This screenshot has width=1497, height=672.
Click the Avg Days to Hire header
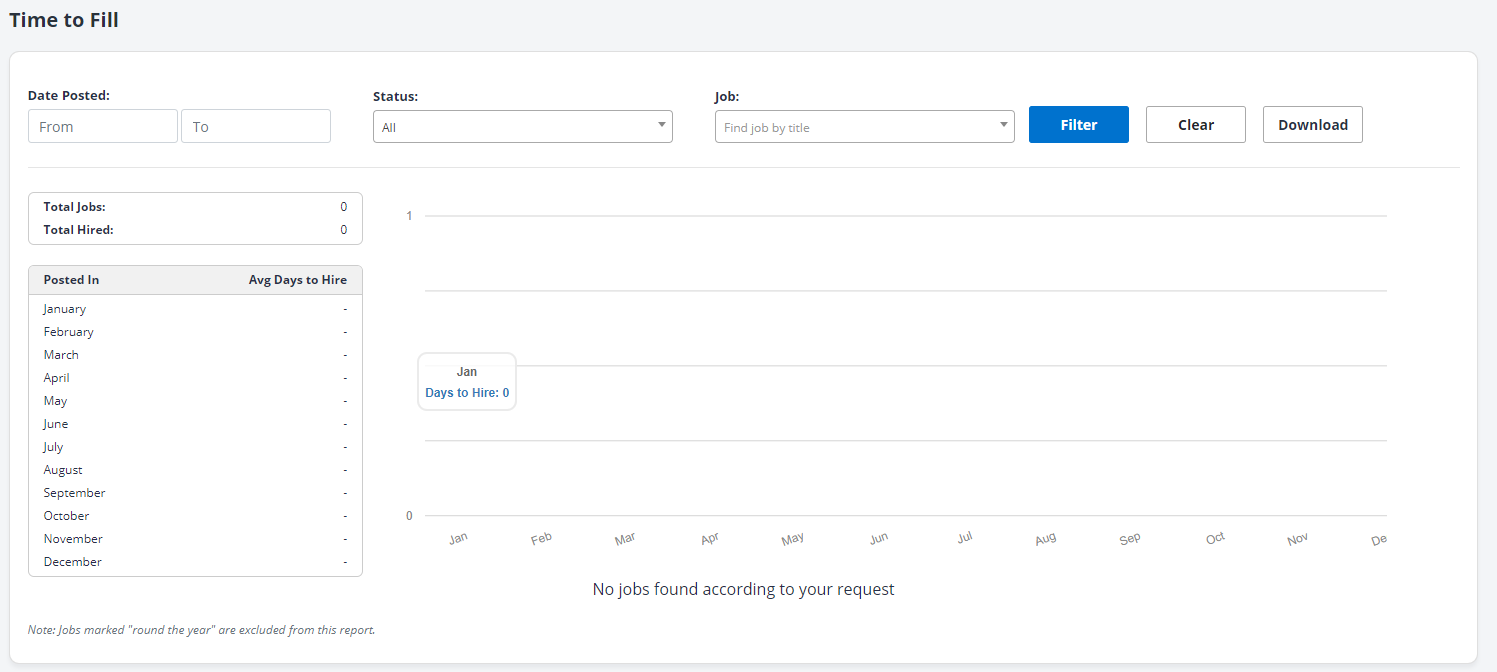[297, 280]
